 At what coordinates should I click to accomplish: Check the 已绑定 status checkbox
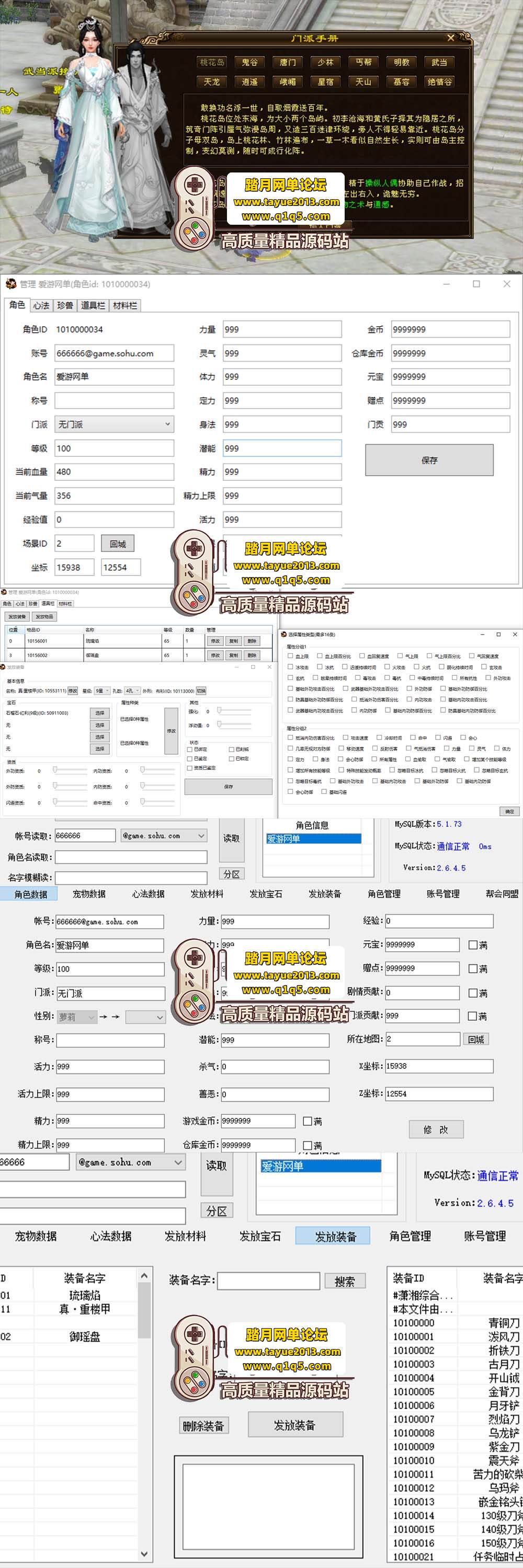click(190, 750)
